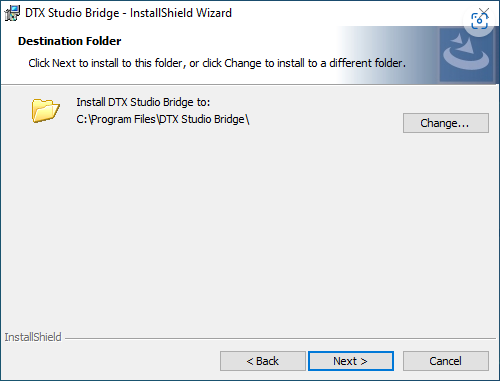Click the Destination Folder heading
500x381 pixels.
(70, 41)
